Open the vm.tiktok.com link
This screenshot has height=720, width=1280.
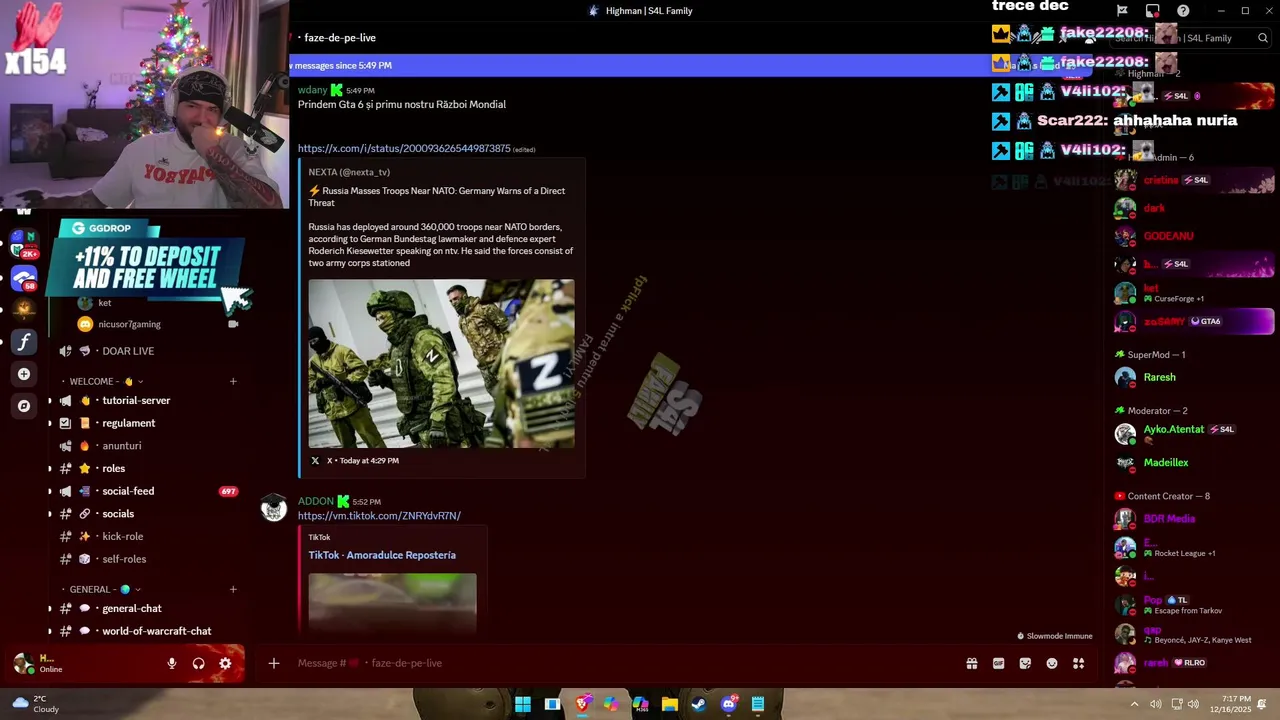point(379,516)
